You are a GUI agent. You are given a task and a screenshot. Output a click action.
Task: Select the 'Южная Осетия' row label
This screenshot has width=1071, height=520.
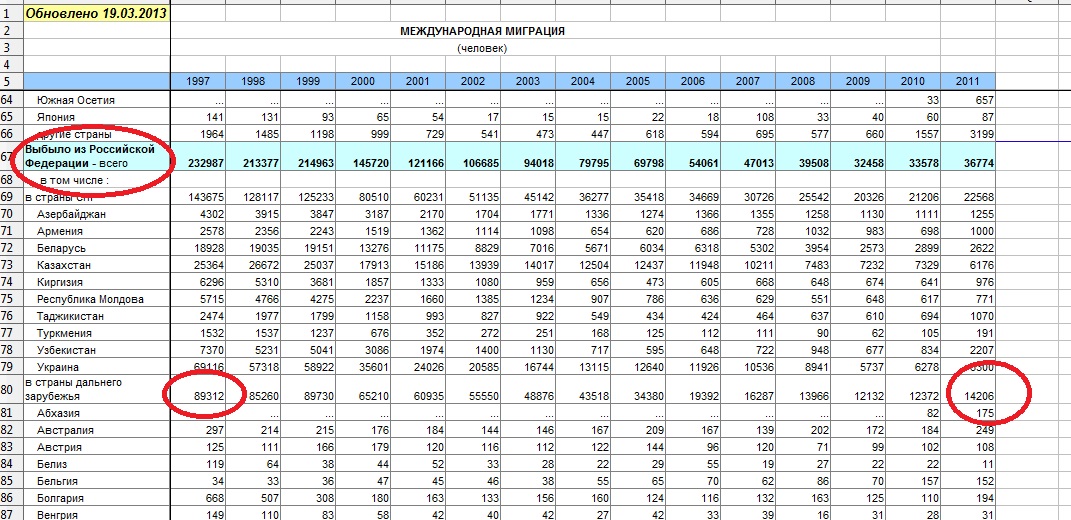[x=76, y=100]
